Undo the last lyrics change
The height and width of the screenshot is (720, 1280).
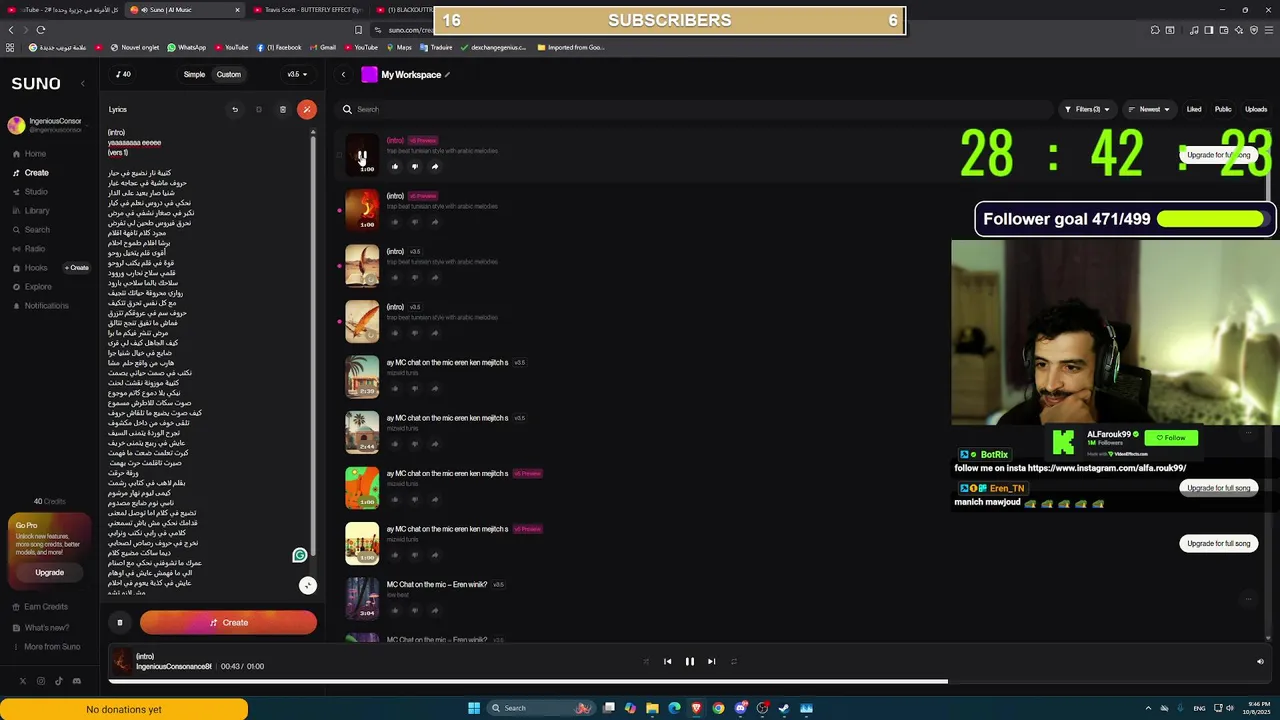pos(235,110)
